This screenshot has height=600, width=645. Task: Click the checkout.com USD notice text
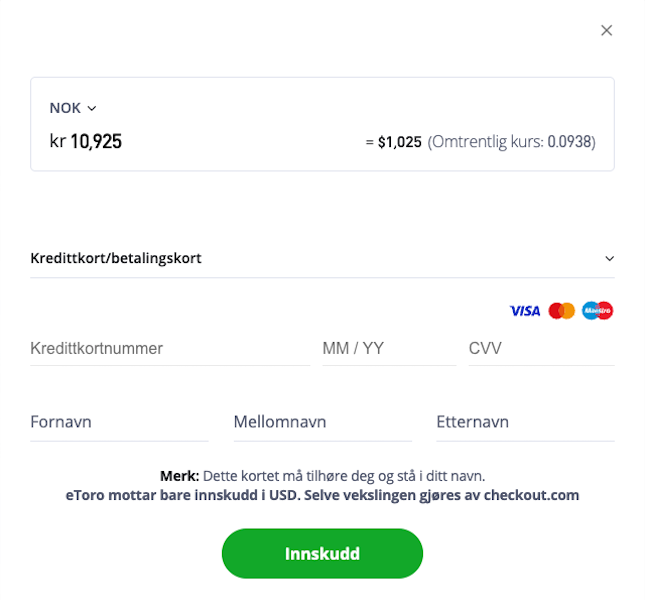pos(322,495)
